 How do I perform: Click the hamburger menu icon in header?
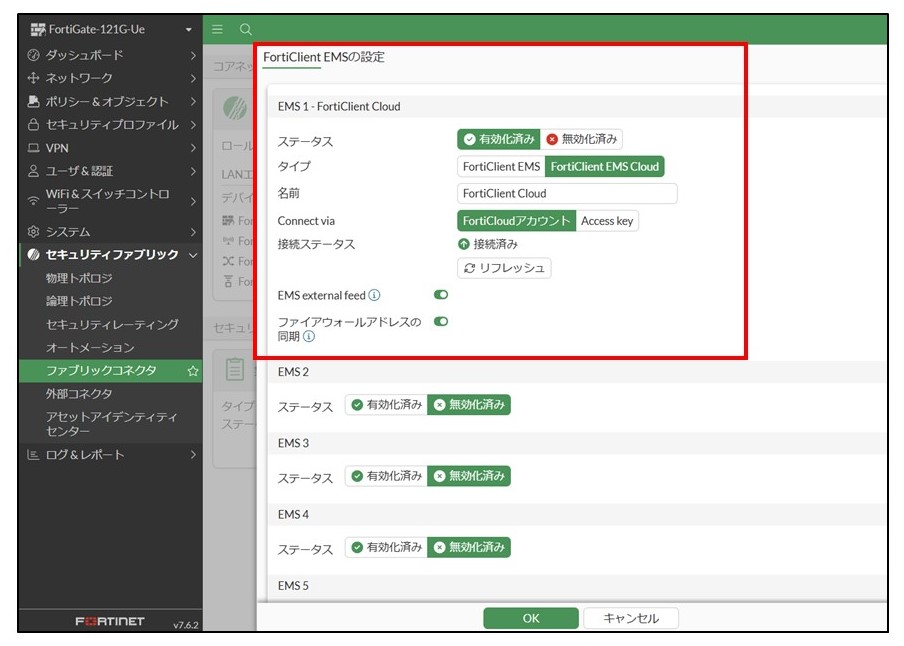(x=217, y=29)
